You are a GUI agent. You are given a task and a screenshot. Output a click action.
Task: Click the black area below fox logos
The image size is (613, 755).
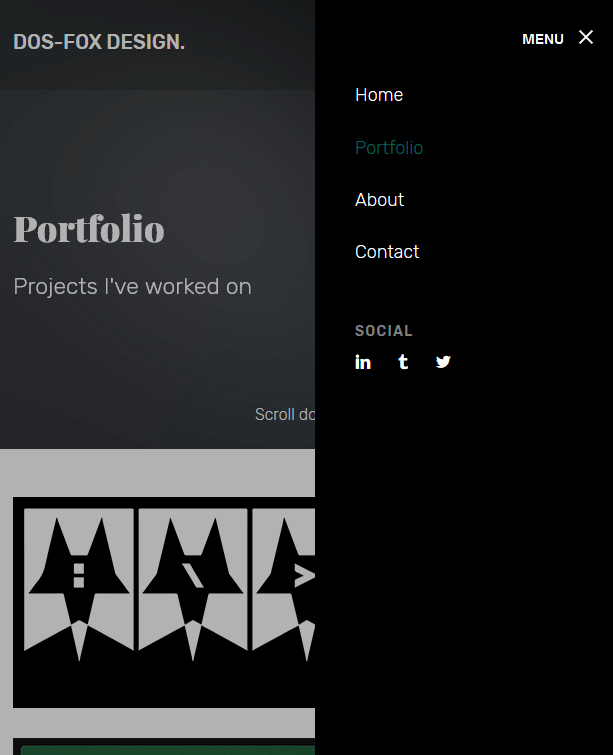pos(164,686)
